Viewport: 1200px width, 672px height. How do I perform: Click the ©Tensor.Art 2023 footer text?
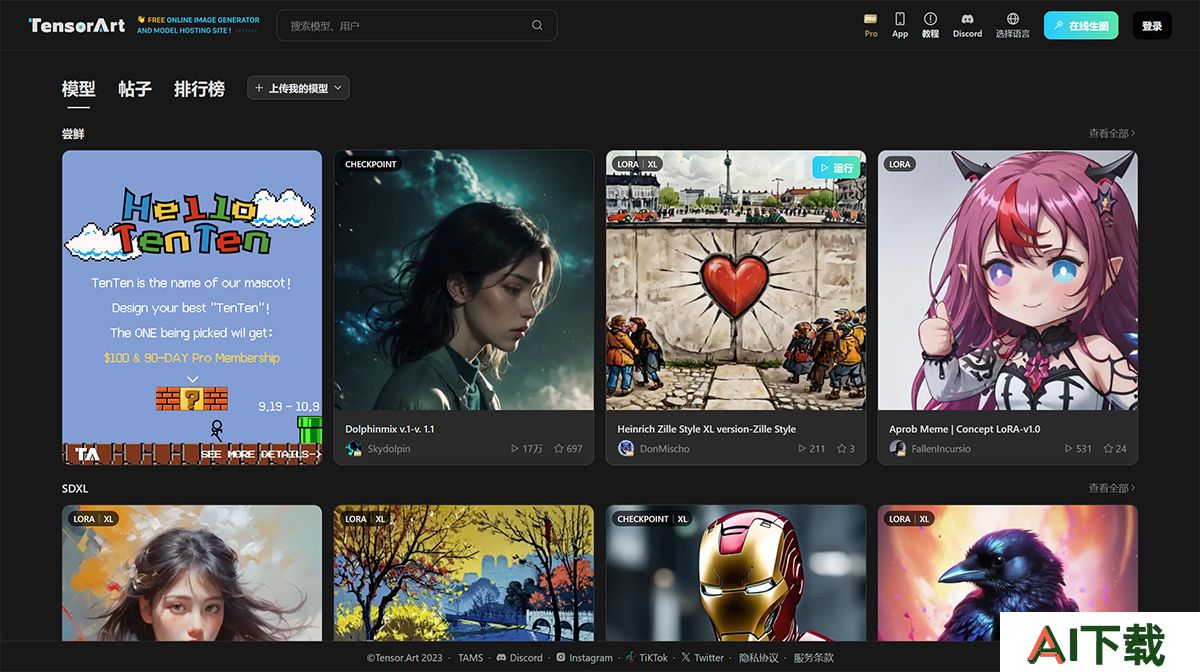404,657
